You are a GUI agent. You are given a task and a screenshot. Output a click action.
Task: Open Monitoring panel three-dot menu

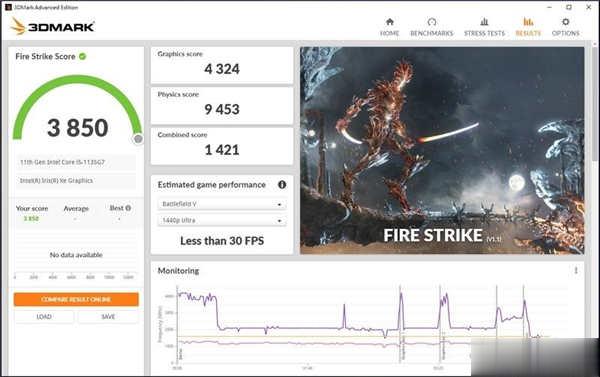[576, 271]
